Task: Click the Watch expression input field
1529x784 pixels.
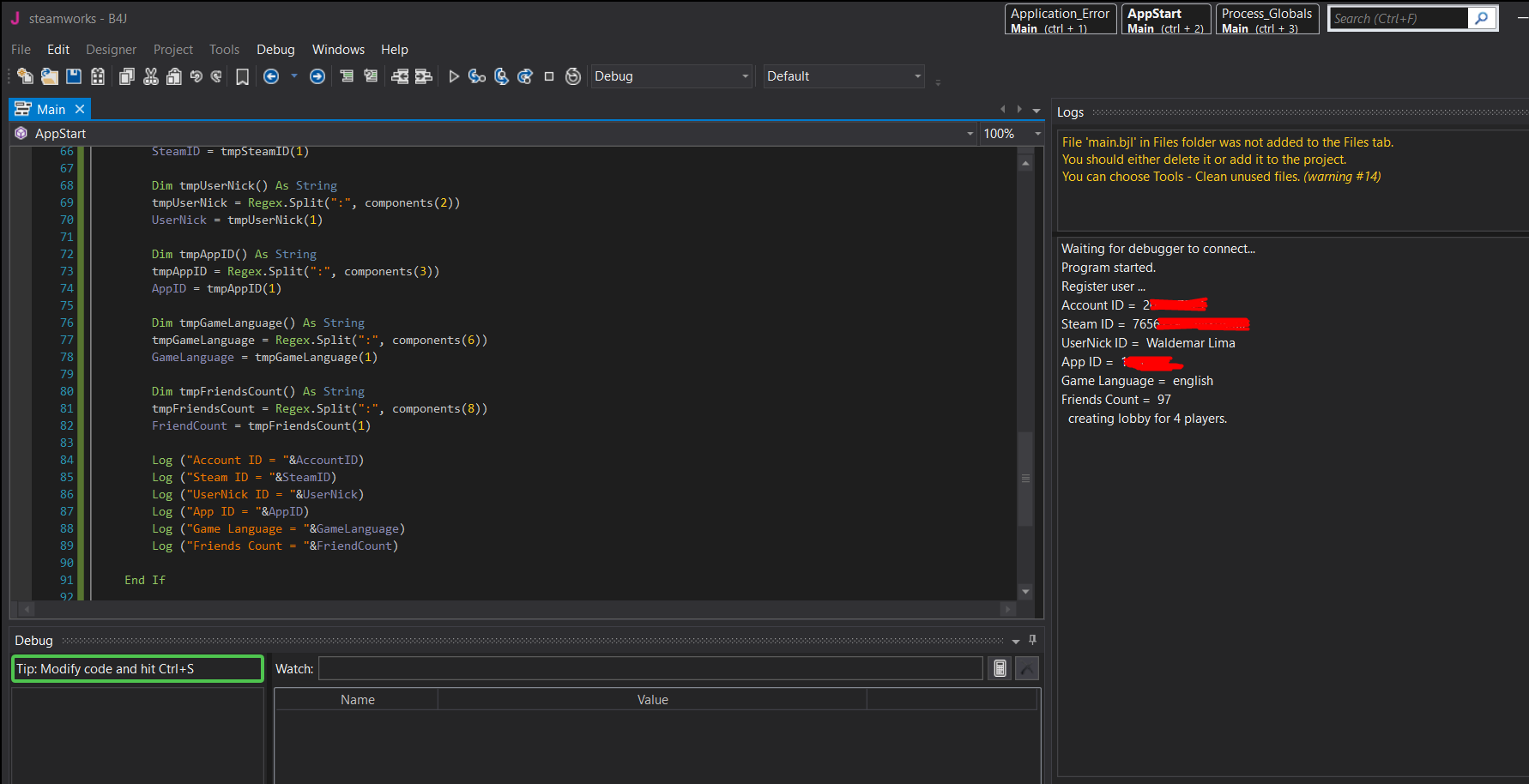Action: click(650, 668)
